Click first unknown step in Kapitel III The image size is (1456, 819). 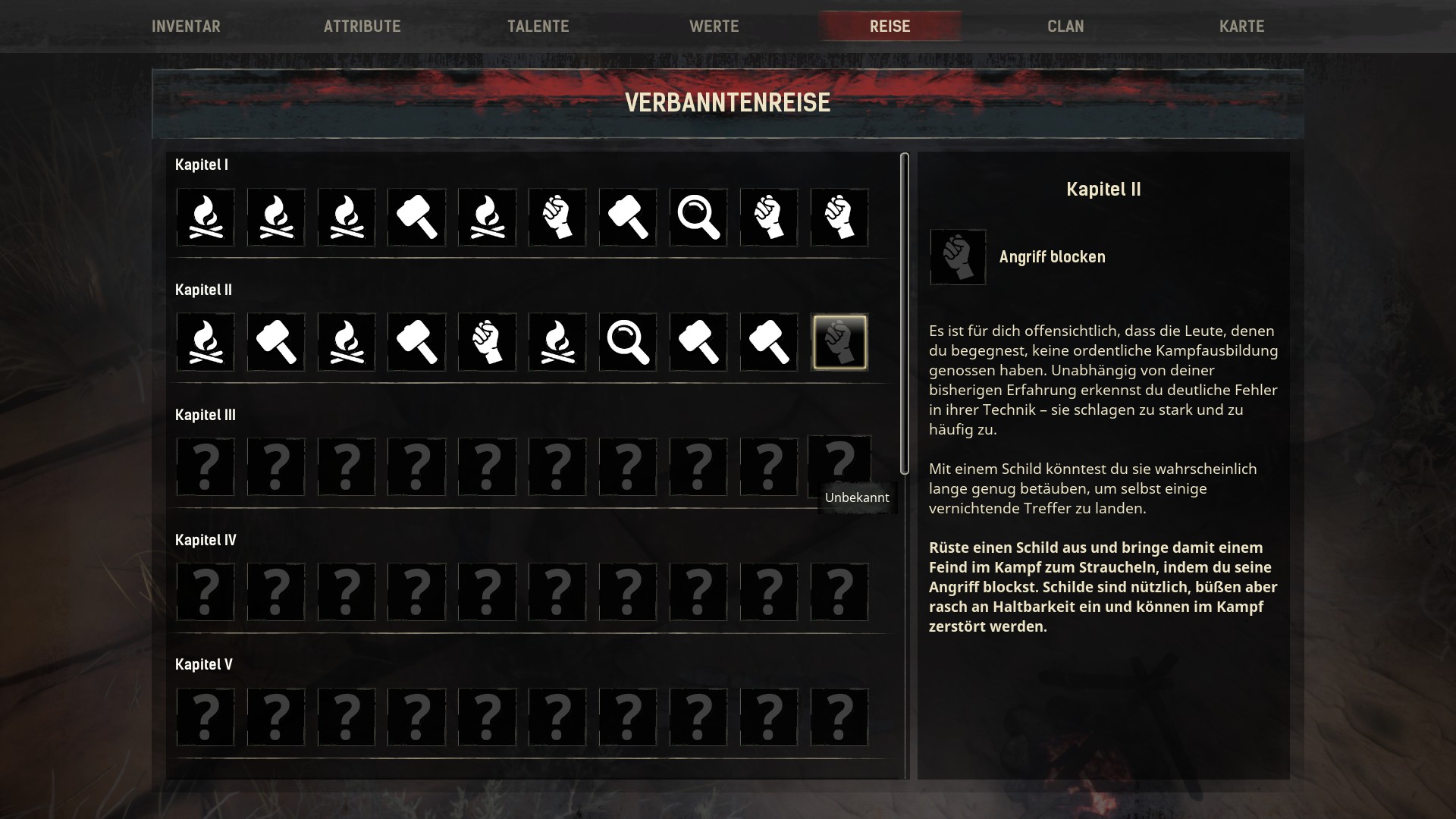206,467
